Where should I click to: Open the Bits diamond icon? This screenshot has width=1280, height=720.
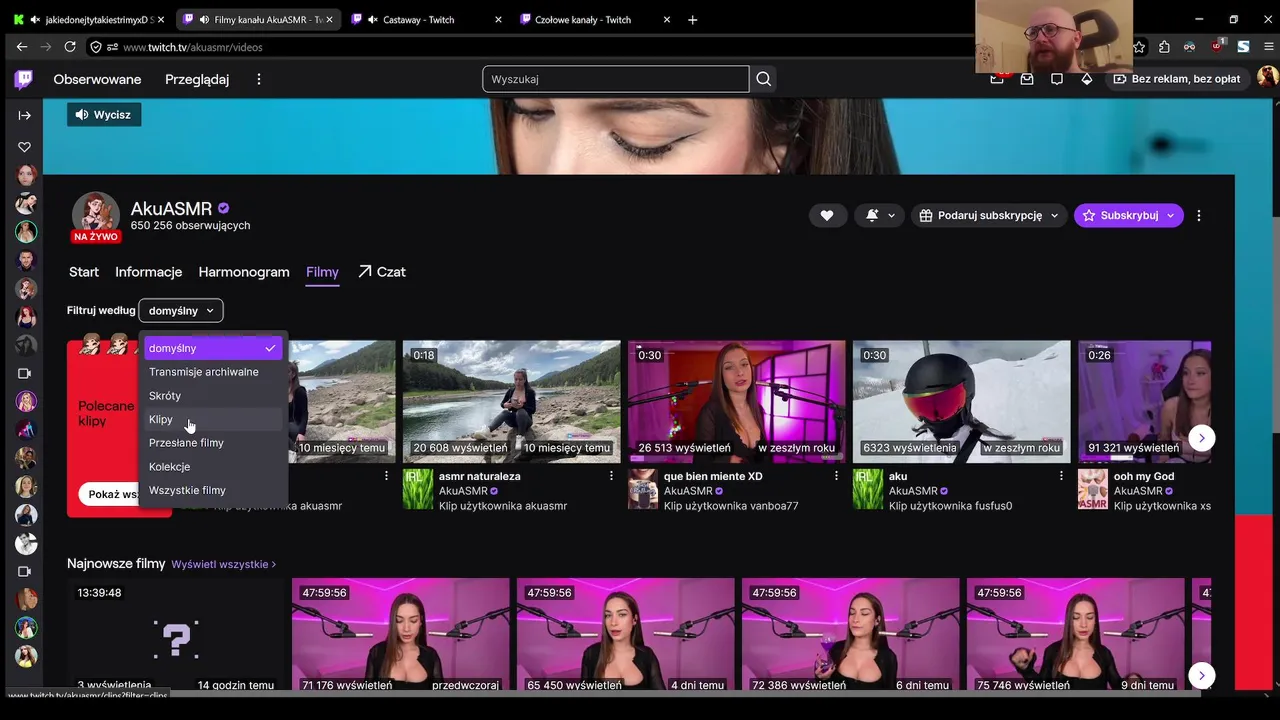(1087, 79)
